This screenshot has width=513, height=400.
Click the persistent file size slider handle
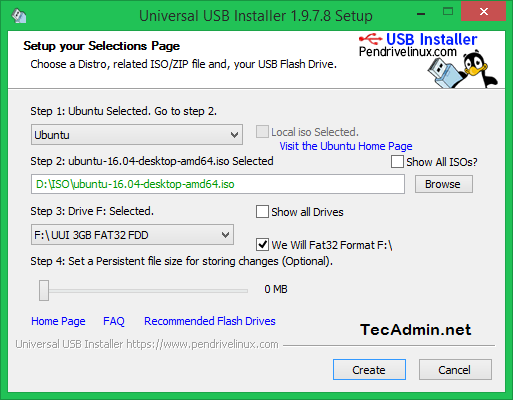[44, 290]
